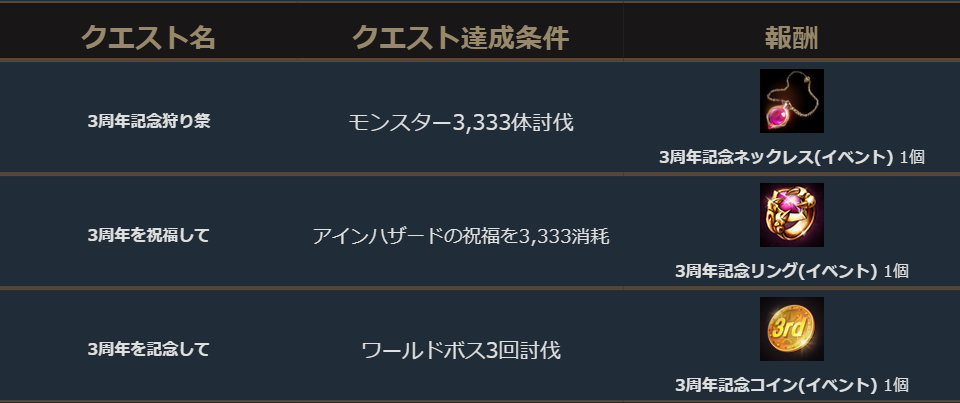Click the 3rd anniversary ring icon

(791, 215)
